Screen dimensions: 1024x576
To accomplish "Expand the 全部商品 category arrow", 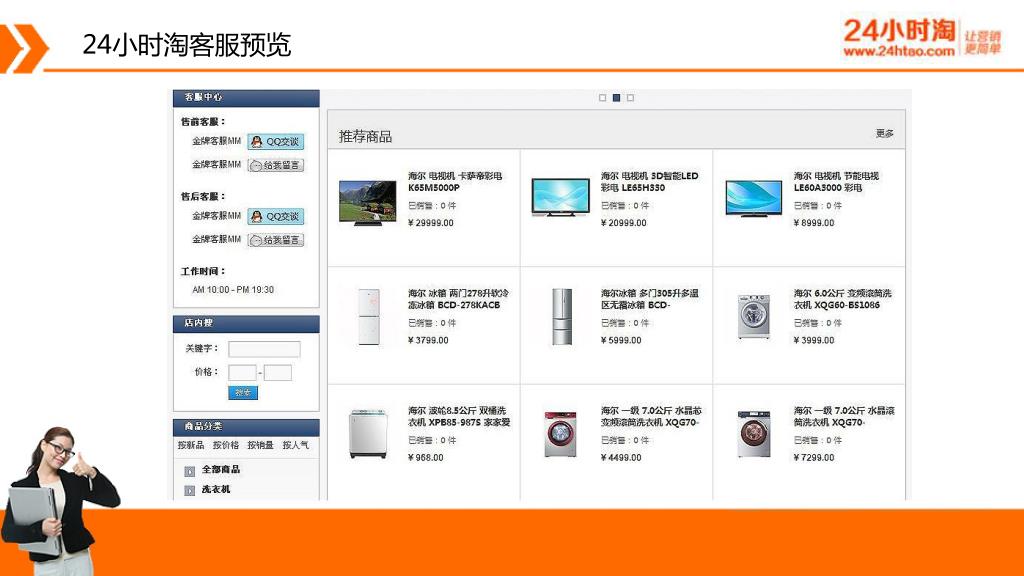I will tap(189, 471).
